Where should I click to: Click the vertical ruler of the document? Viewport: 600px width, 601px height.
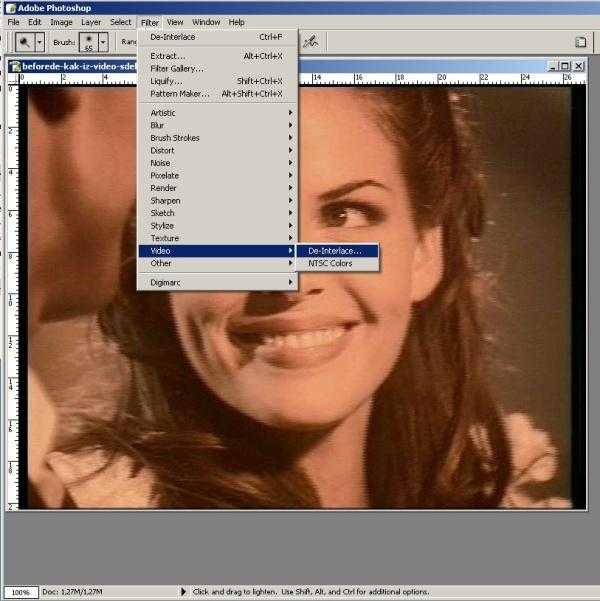(13, 297)
